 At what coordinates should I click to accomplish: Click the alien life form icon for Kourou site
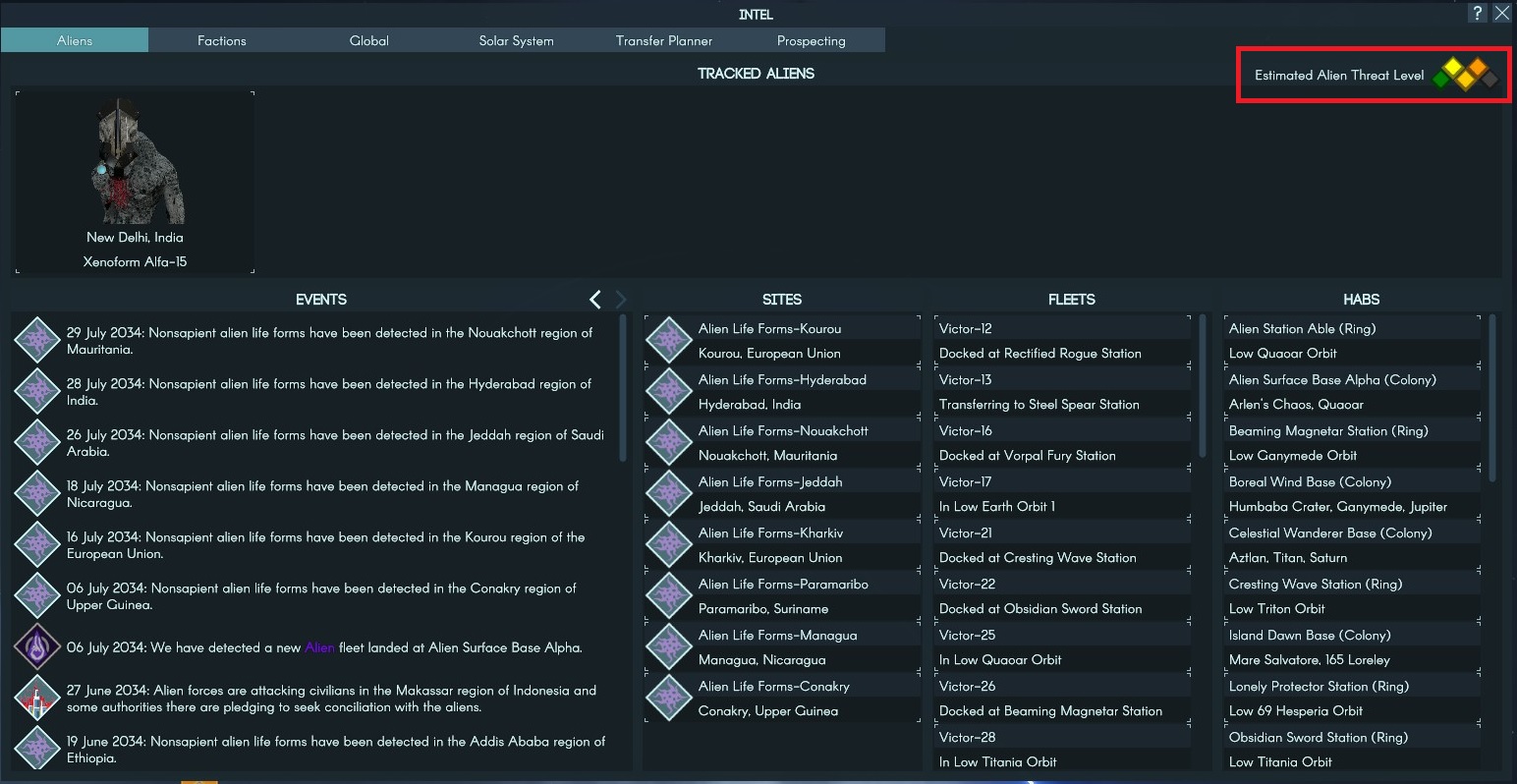tap(669, 341)
